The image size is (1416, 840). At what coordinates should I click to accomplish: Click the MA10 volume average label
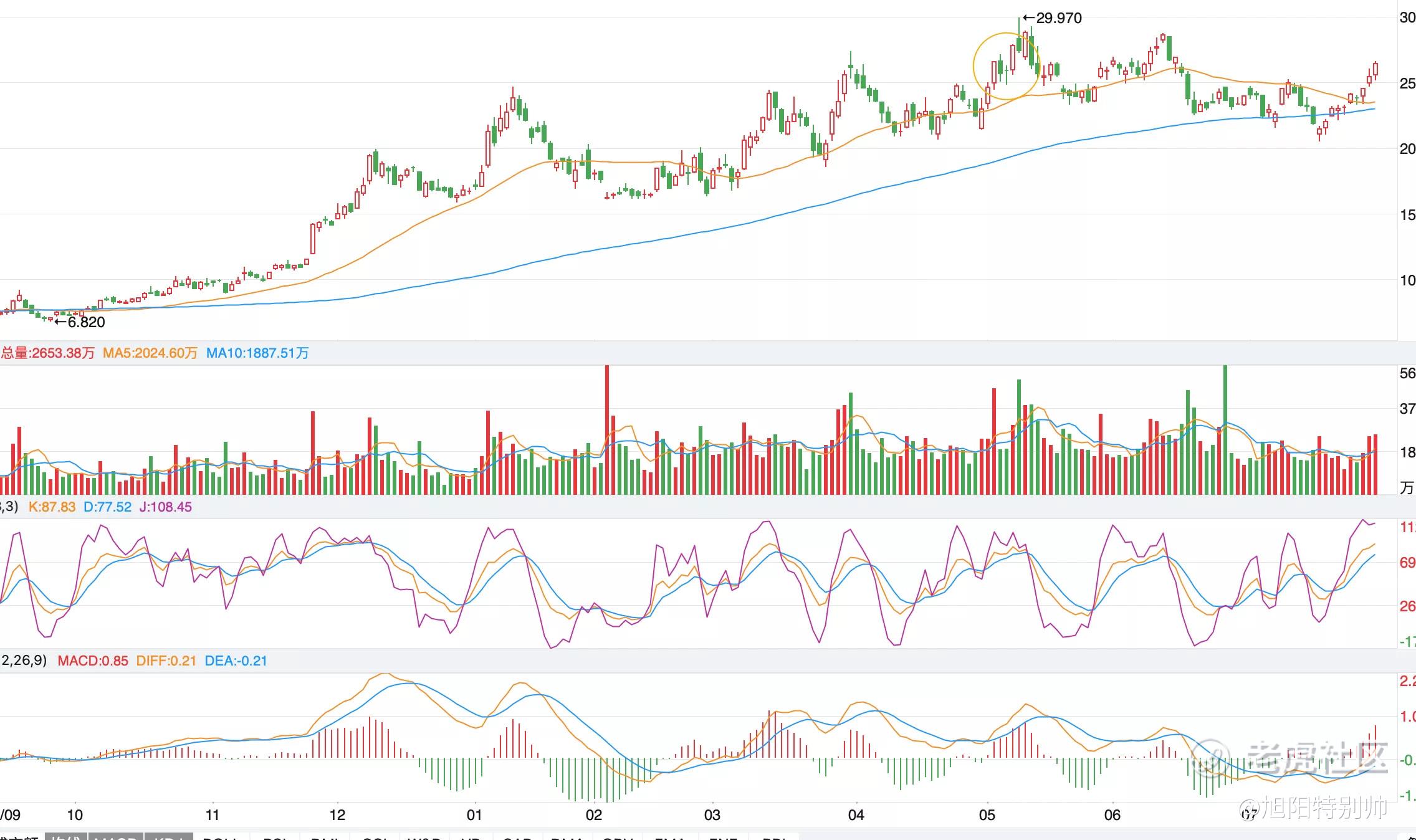point(257,353)
